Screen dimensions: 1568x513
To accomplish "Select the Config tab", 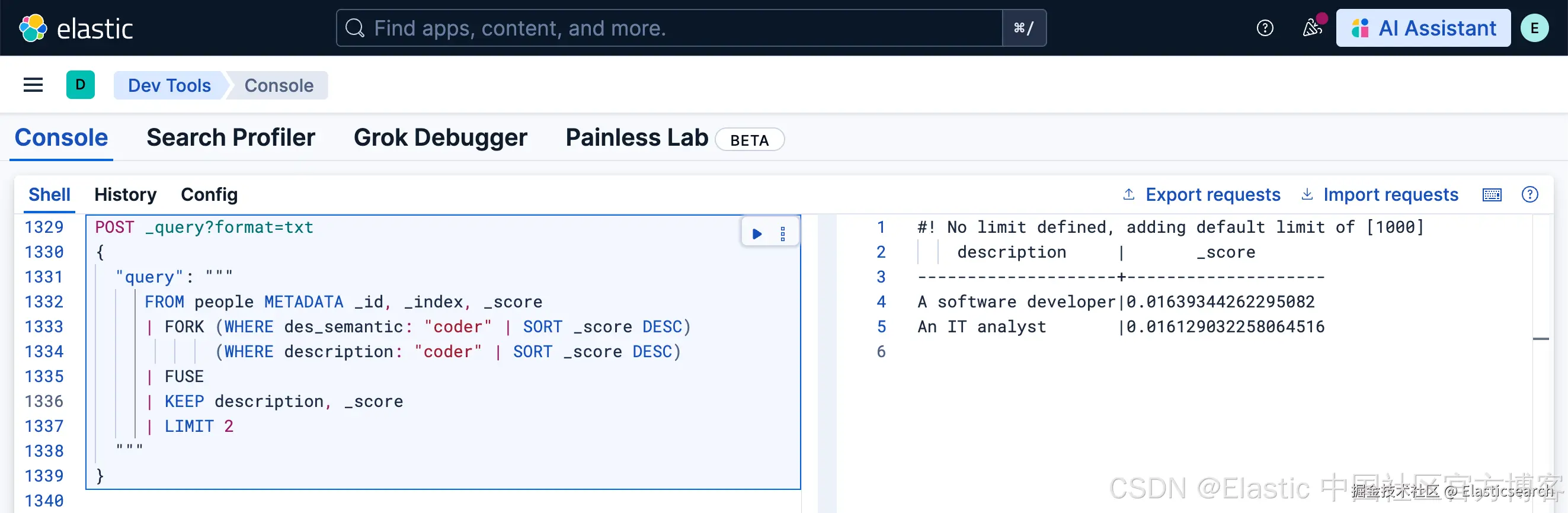I will point(209,195).
